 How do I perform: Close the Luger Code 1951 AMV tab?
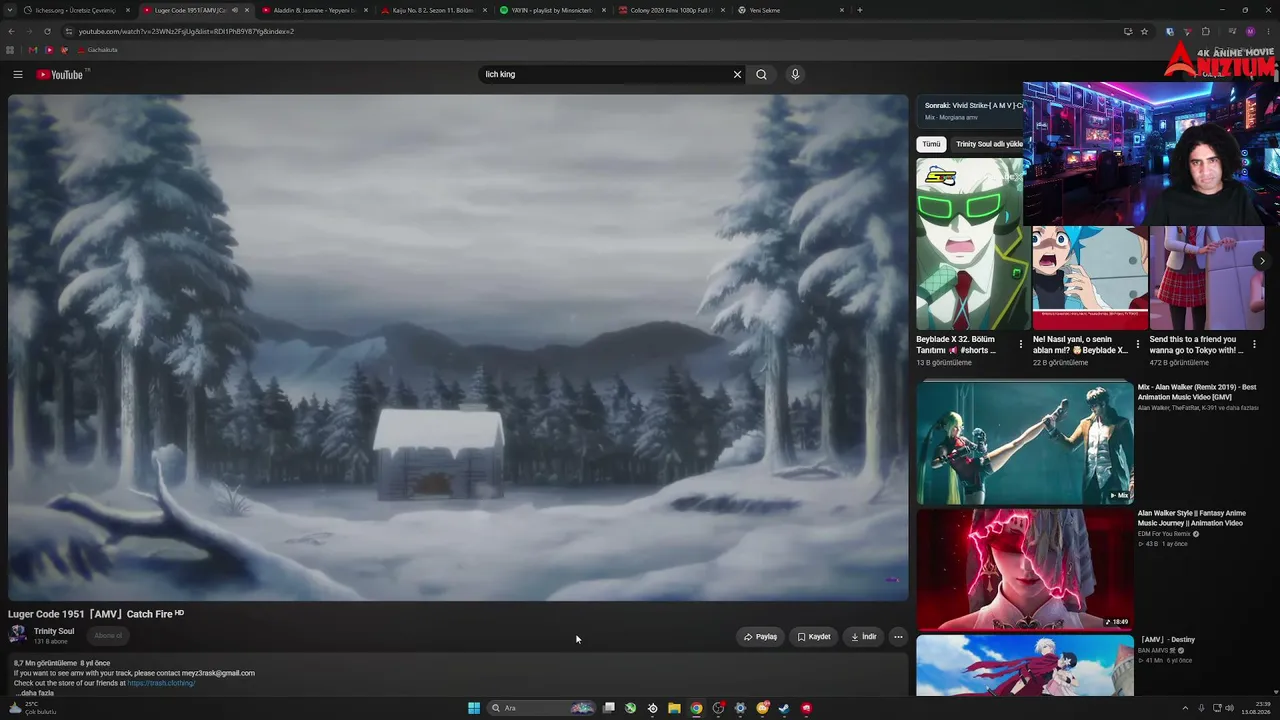247,10
